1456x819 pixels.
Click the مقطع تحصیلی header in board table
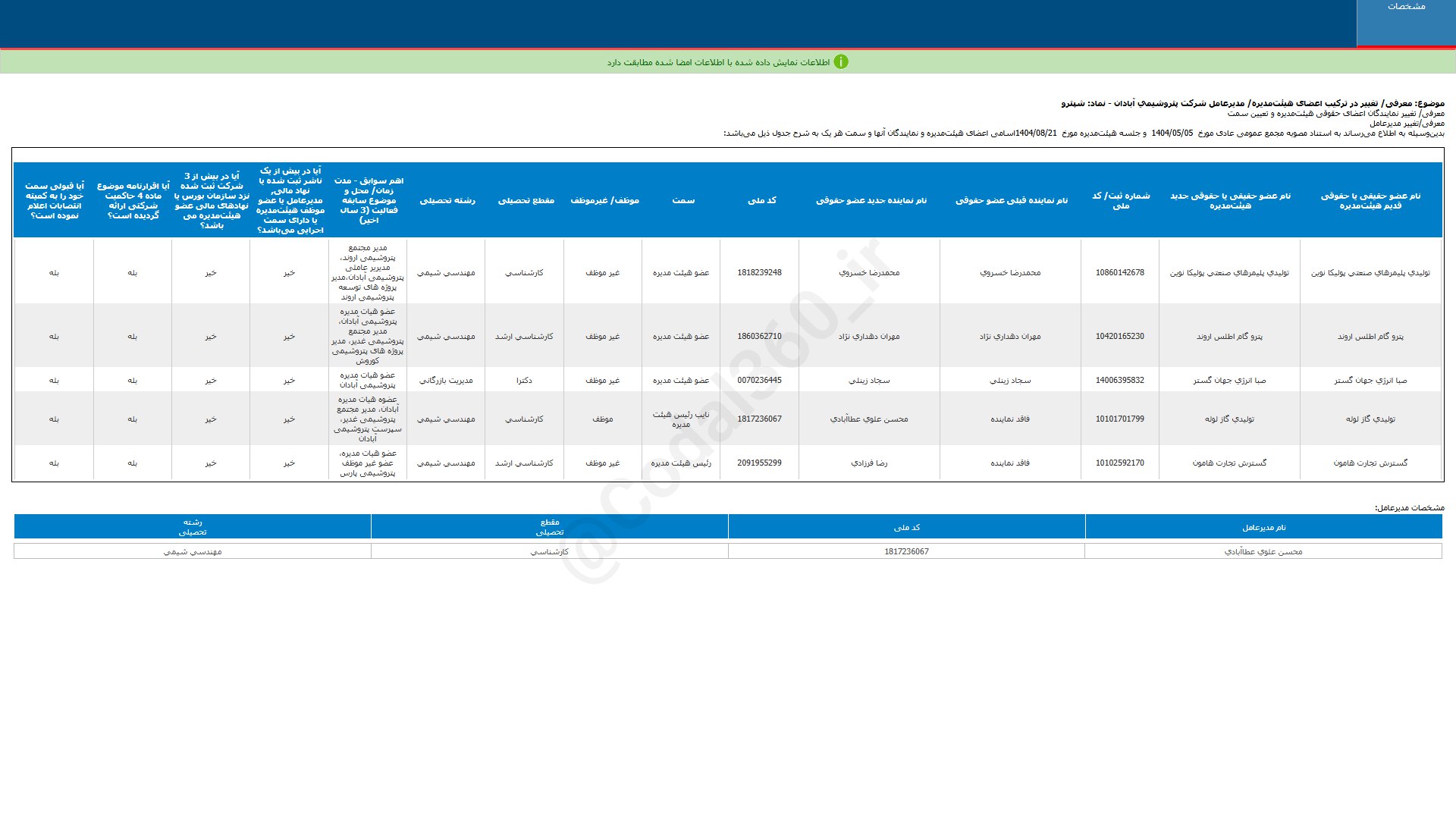coord(526,200)
